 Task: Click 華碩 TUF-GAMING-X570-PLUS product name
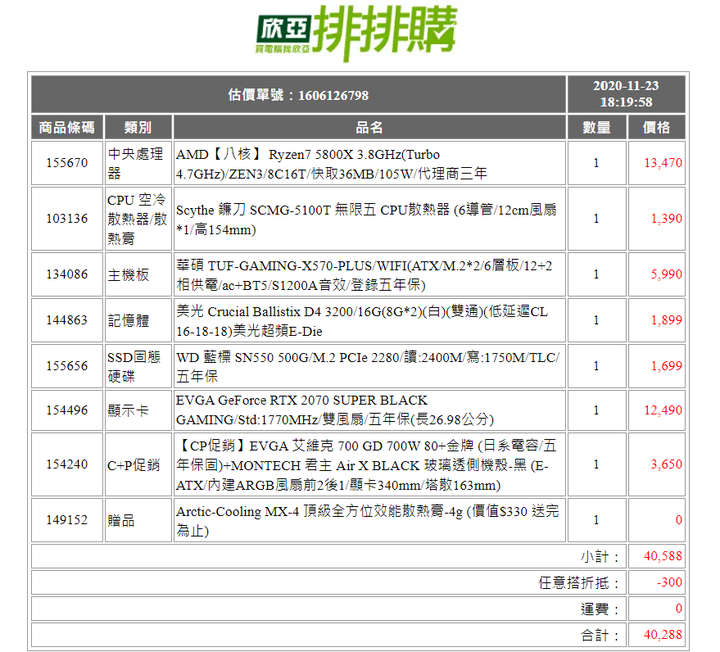364,275
